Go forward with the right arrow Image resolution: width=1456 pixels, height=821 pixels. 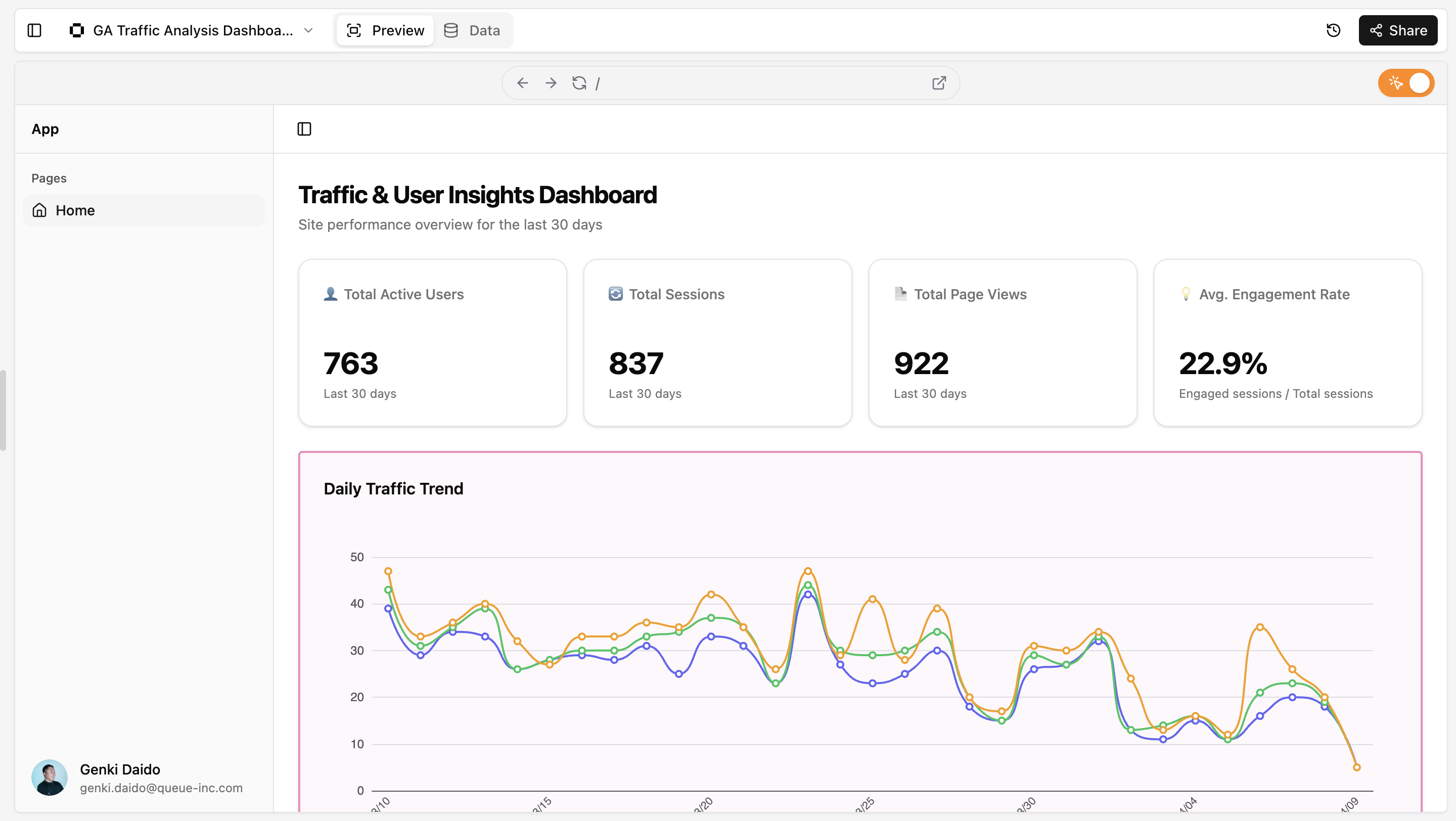coord(551,83)
